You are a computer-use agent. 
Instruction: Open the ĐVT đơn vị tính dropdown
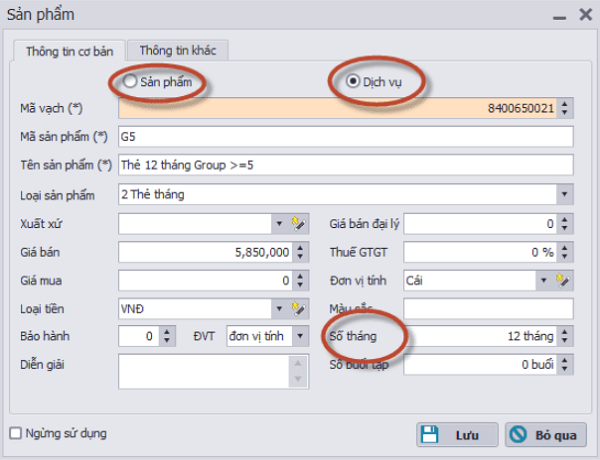301,336
